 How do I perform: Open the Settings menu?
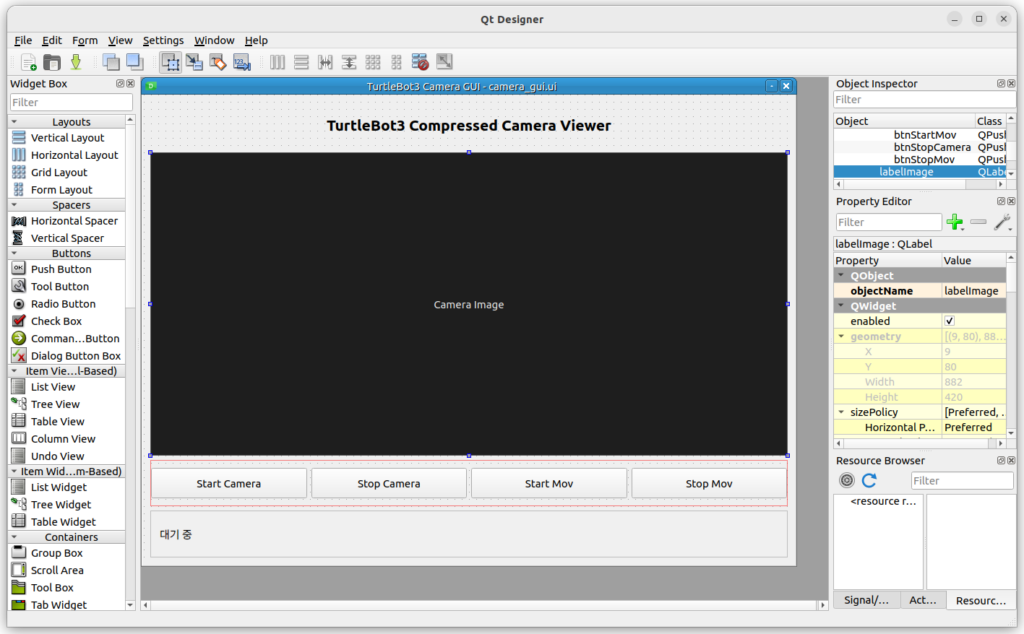[163, 40]
